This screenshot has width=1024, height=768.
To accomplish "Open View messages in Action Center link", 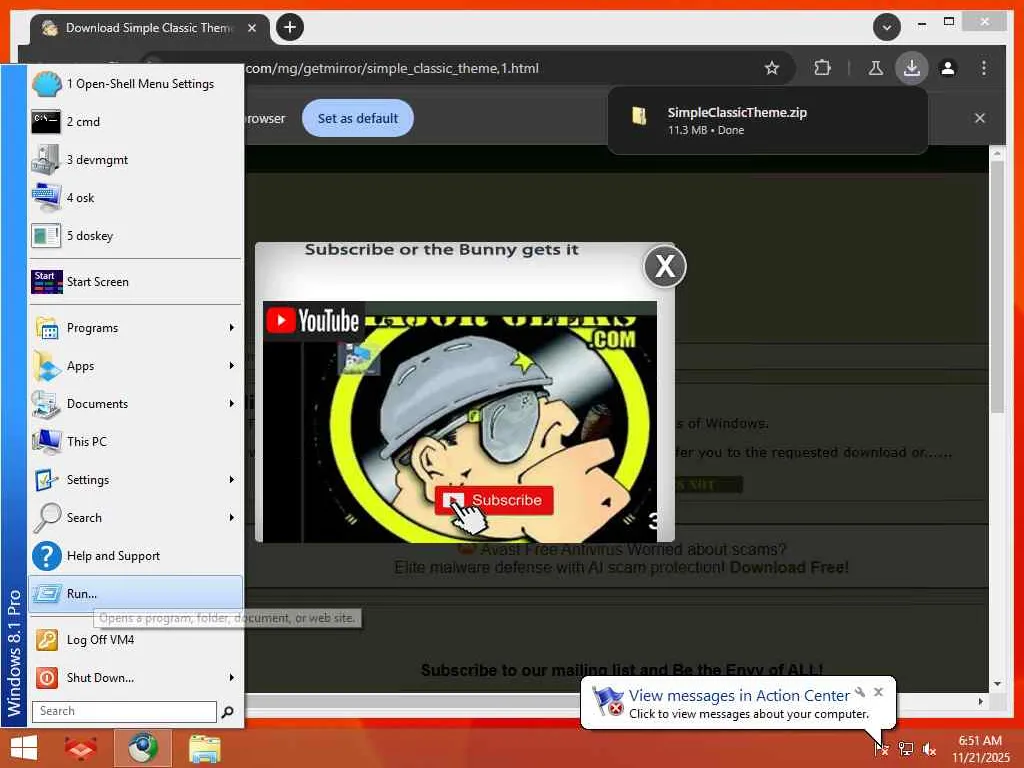I will (739, 696).
